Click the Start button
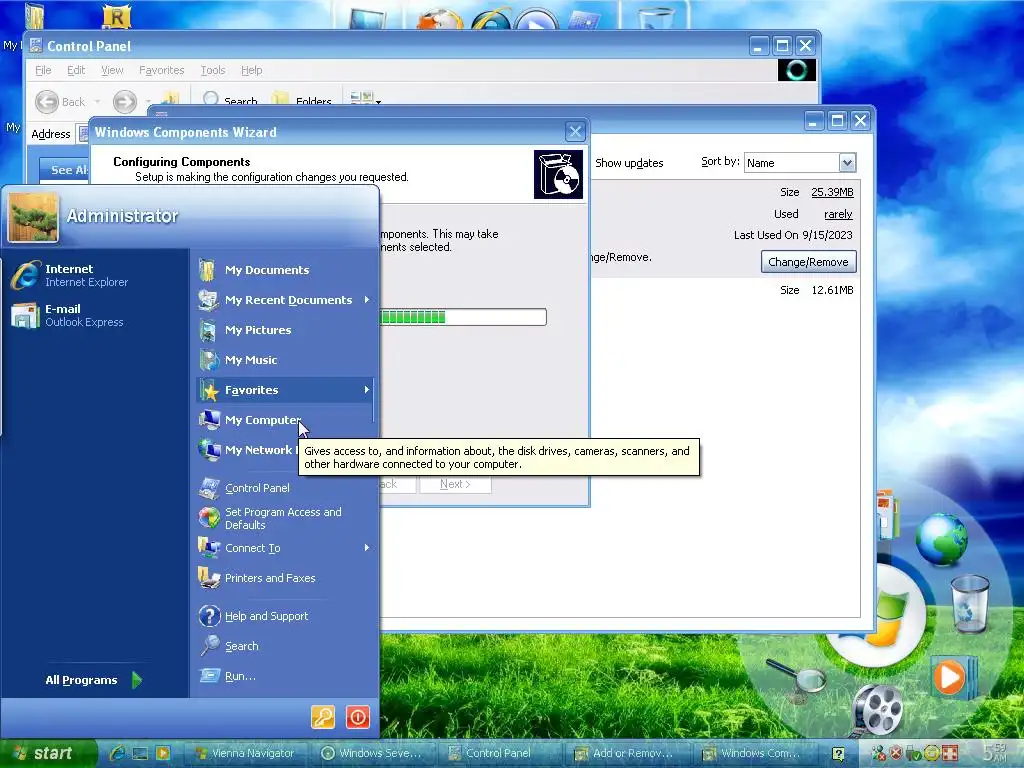This screenshot has width=1024, height=768. point(47,753)
